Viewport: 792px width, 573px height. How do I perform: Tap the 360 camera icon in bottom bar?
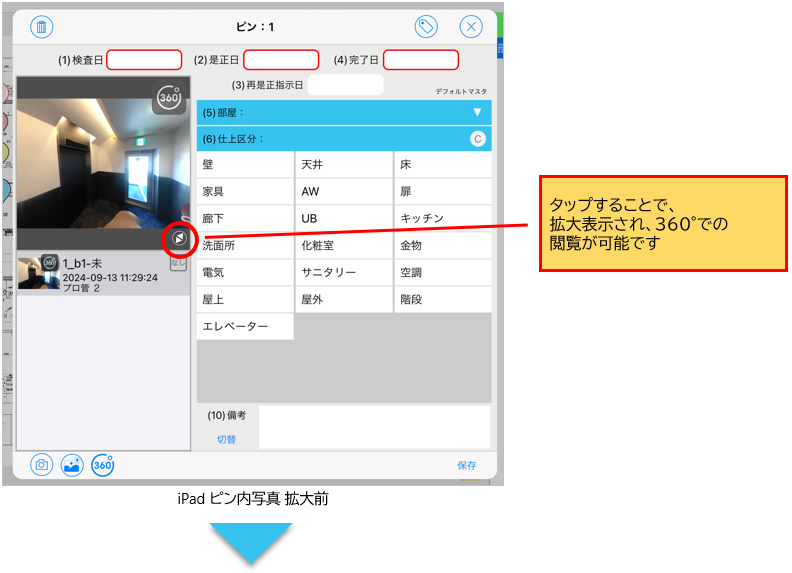pos(102,465)
